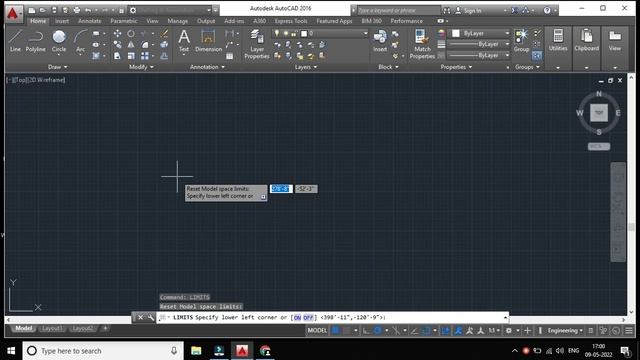This screenshot has width=640, height=360.
Task: Choose the OFF option in command line
Action: [x=308, y=317]
